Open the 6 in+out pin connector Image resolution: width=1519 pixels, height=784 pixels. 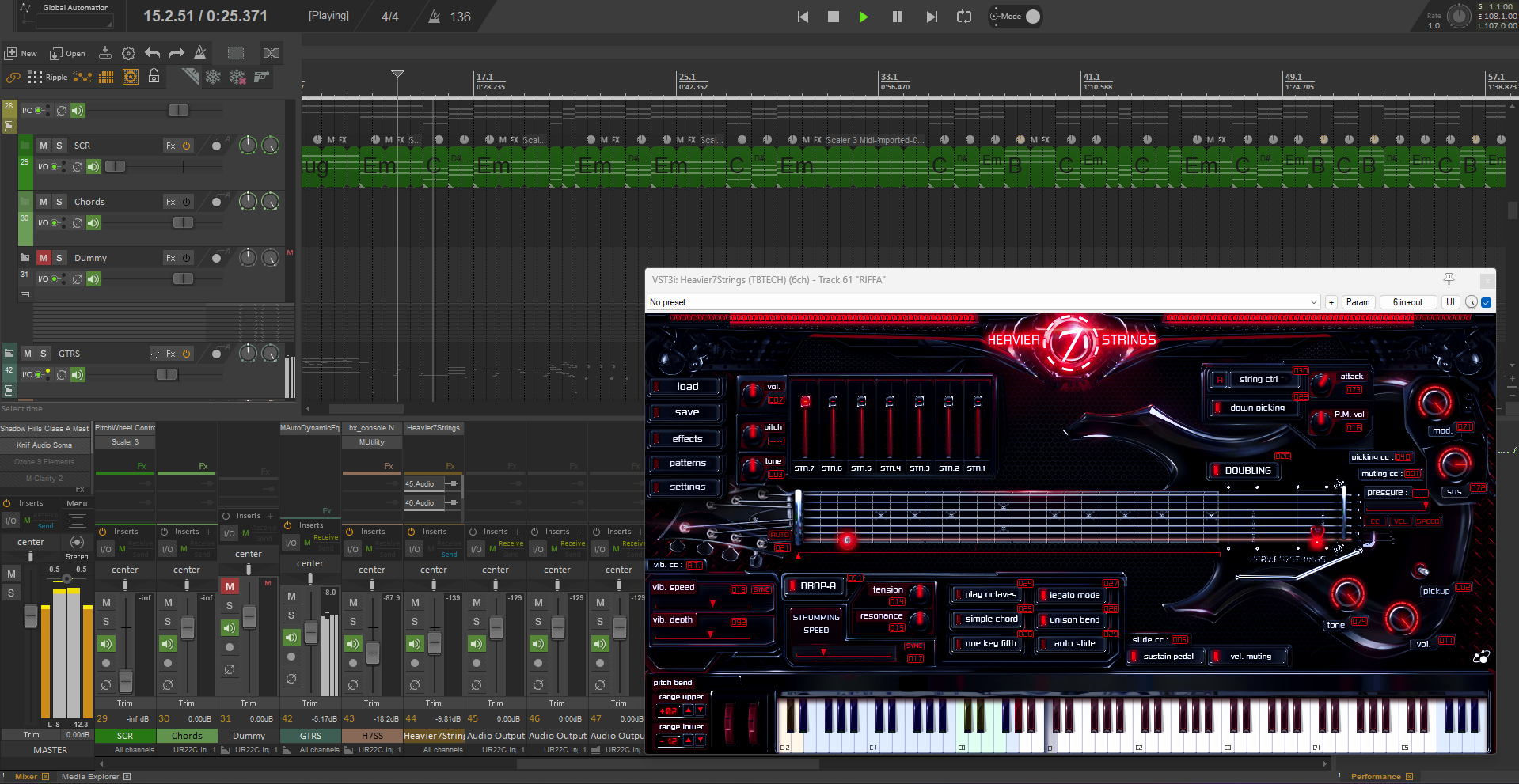click(x=1407, y=302)
